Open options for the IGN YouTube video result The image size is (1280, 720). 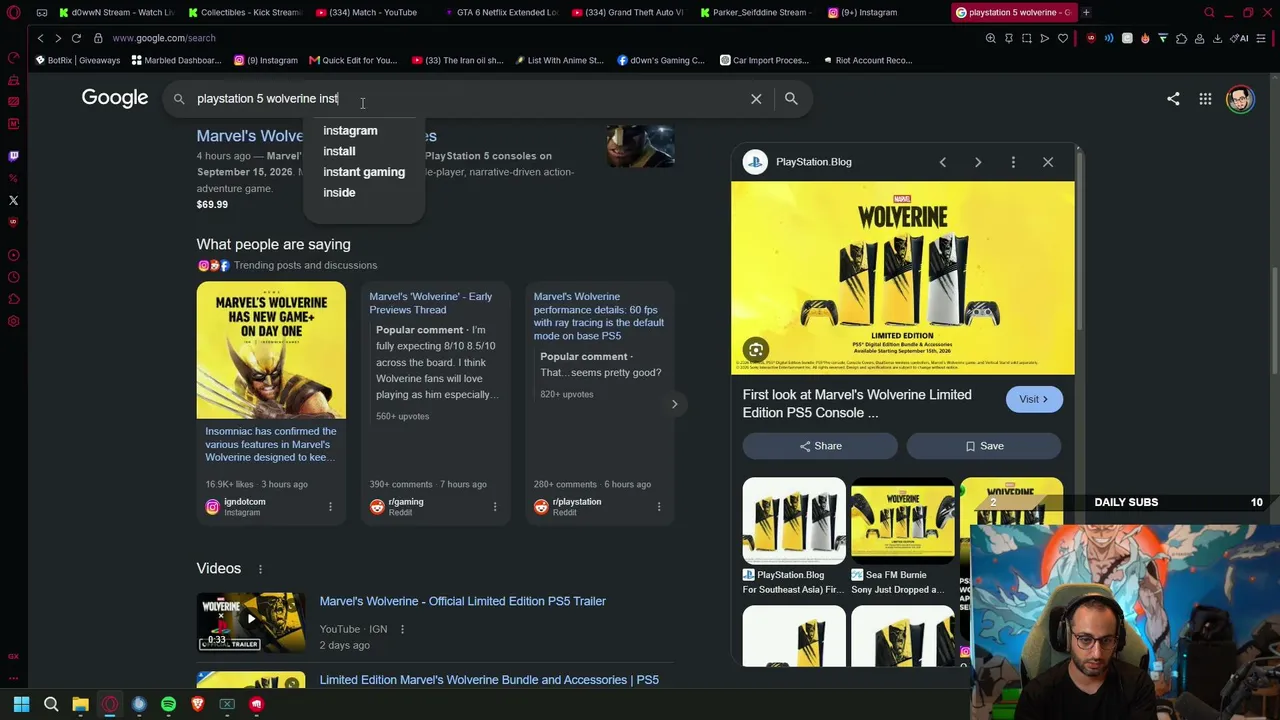tap(402, 629)
